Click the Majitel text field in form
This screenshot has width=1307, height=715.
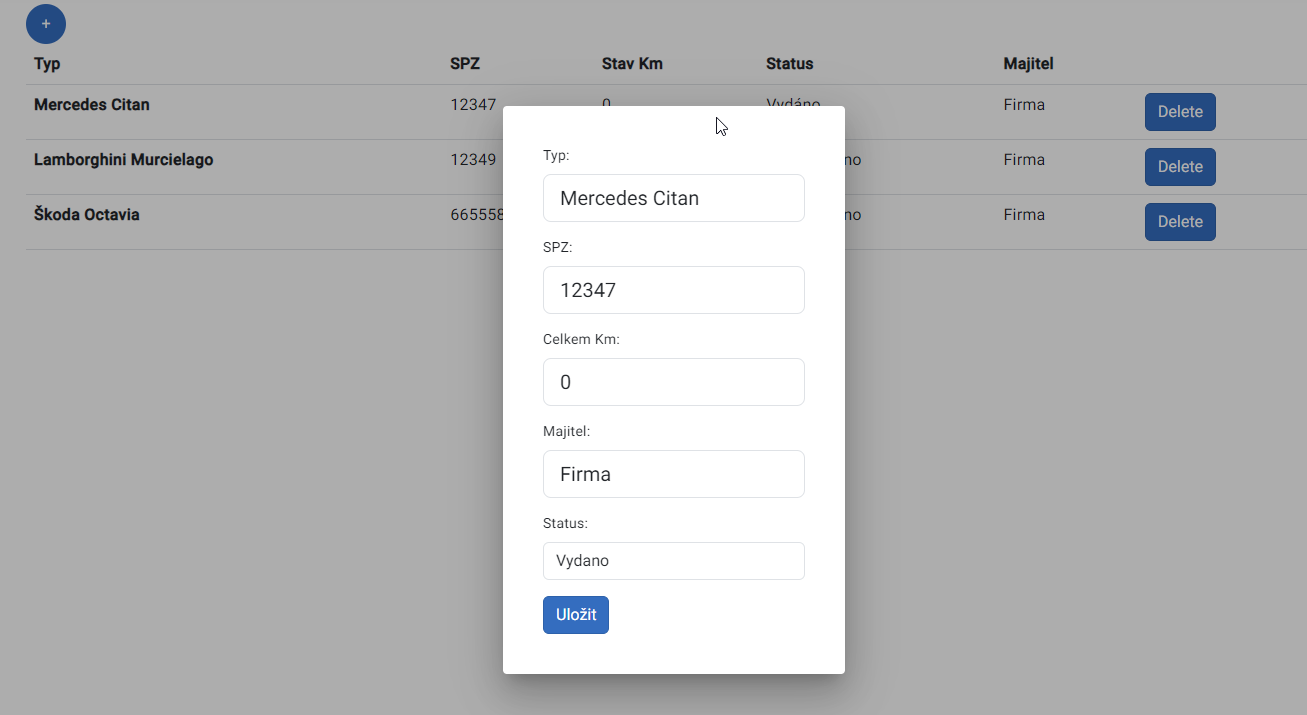click(673, 474)
